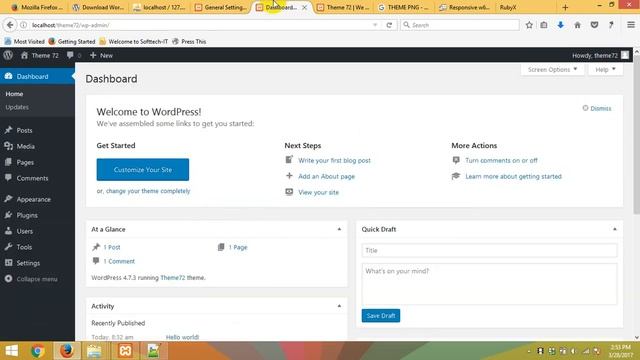This screenshot has width=640, height=360.
Task: Open the Press This bookmark
Action: click(x=189, y=41)
